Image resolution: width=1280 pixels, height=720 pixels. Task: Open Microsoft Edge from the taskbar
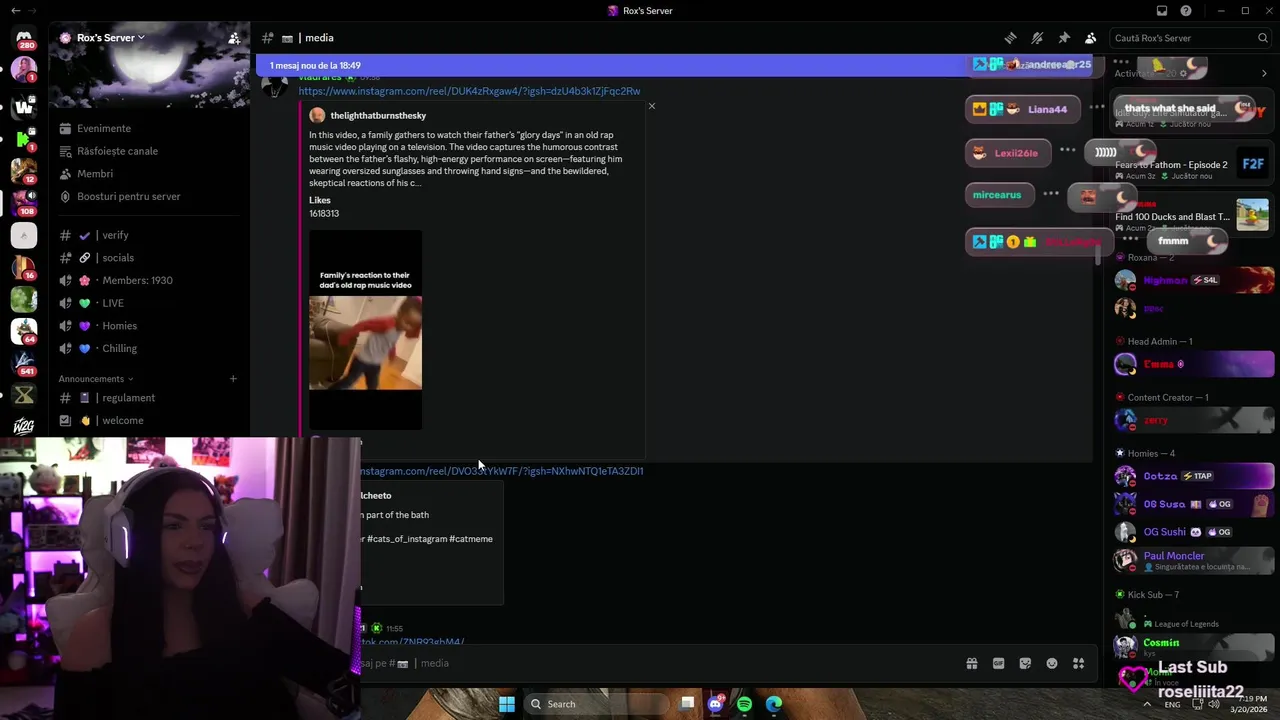point(774,704)
